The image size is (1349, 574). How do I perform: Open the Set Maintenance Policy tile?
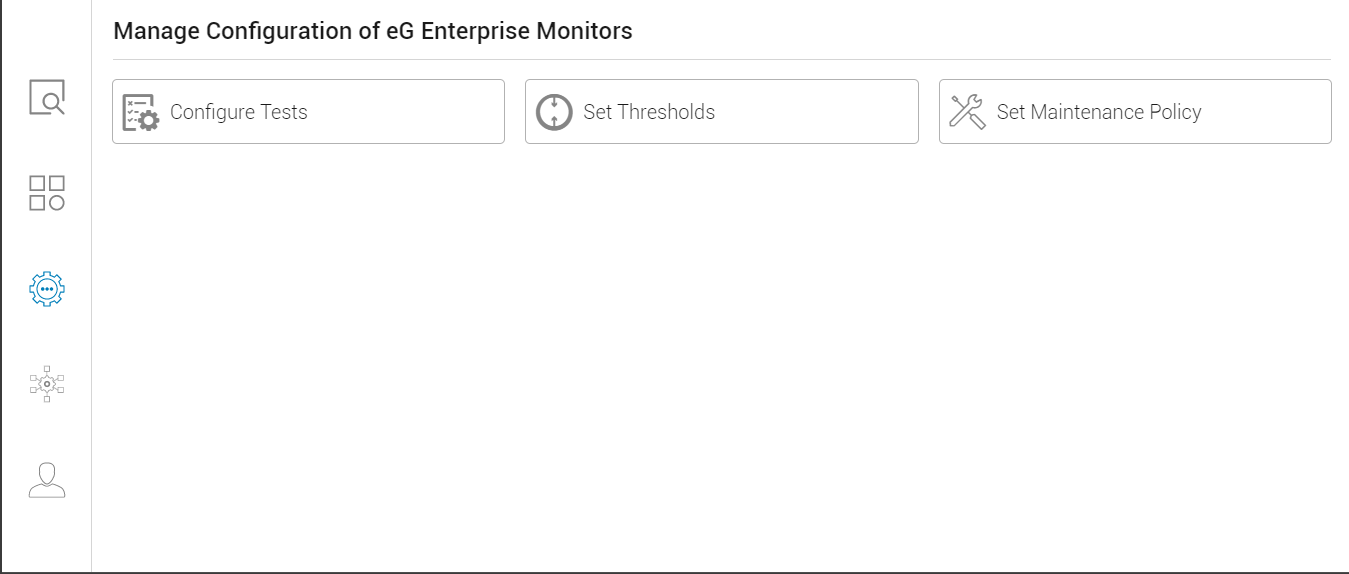tap(1135, 112)
